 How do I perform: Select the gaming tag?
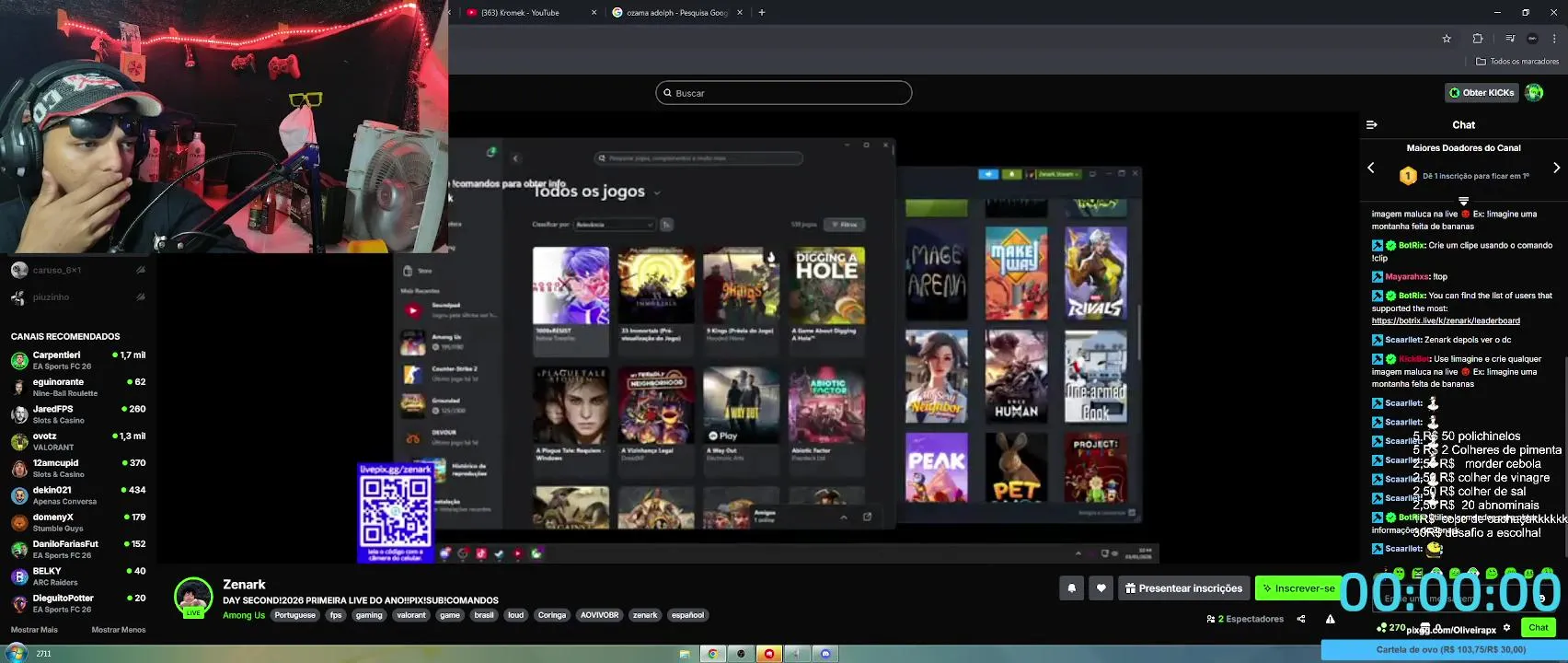pyautogui.click(x=369, y=615)
